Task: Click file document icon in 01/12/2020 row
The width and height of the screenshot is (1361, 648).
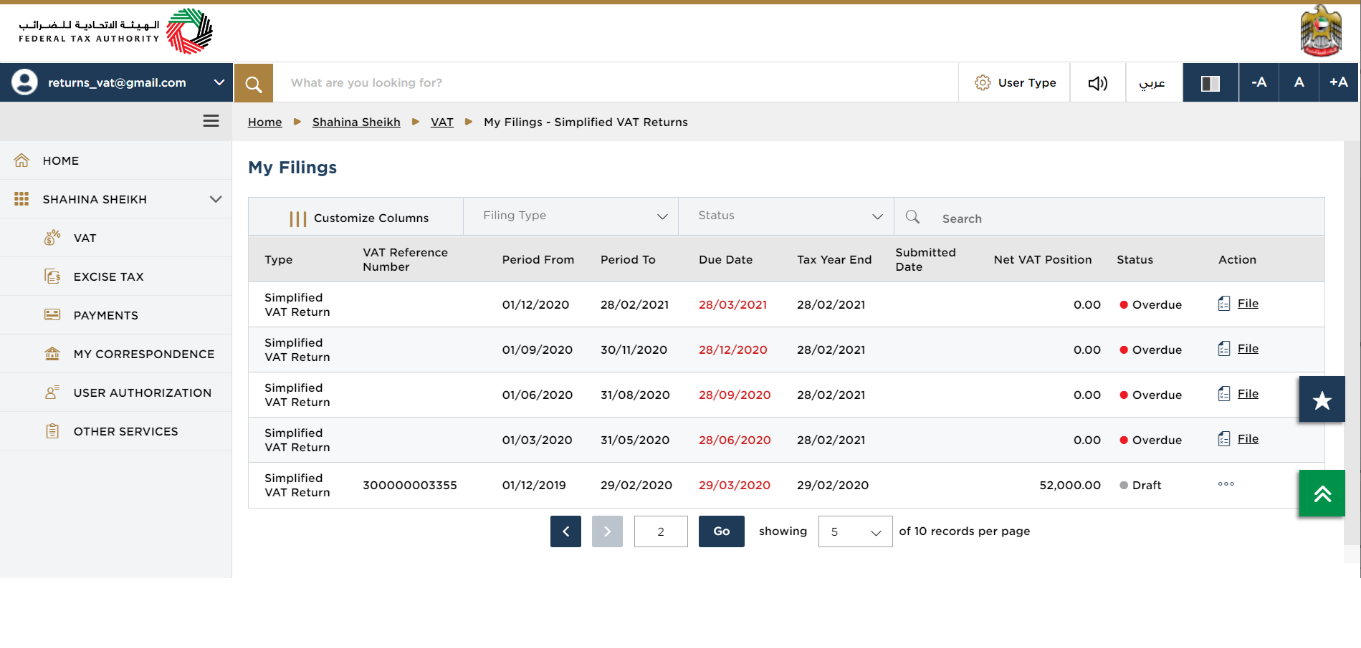Action: pos(1224,303)
